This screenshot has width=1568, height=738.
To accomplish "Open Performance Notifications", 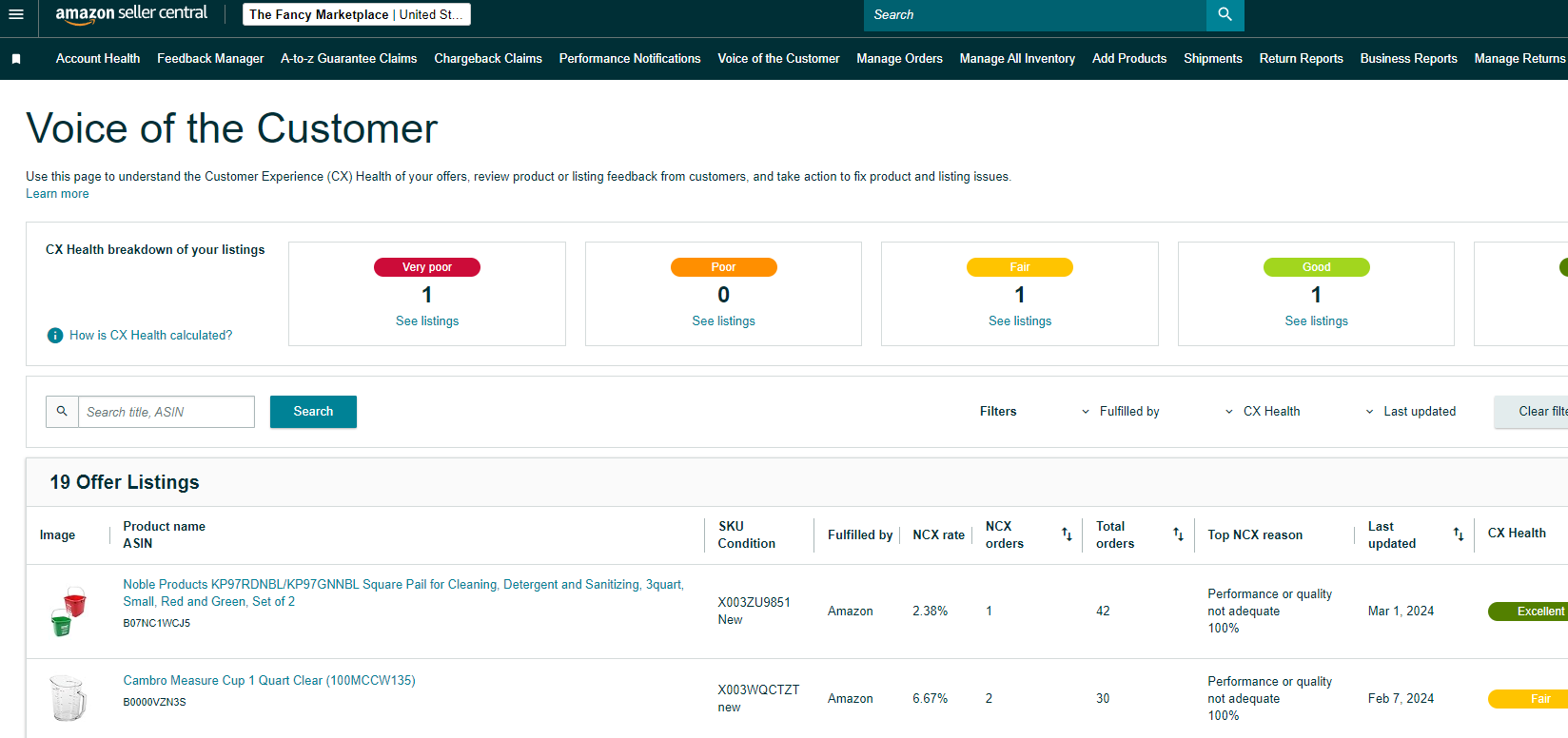I will coord(630,59).
